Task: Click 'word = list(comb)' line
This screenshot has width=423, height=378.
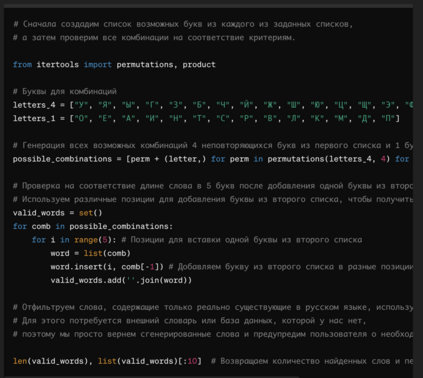Action: [91, 253]
